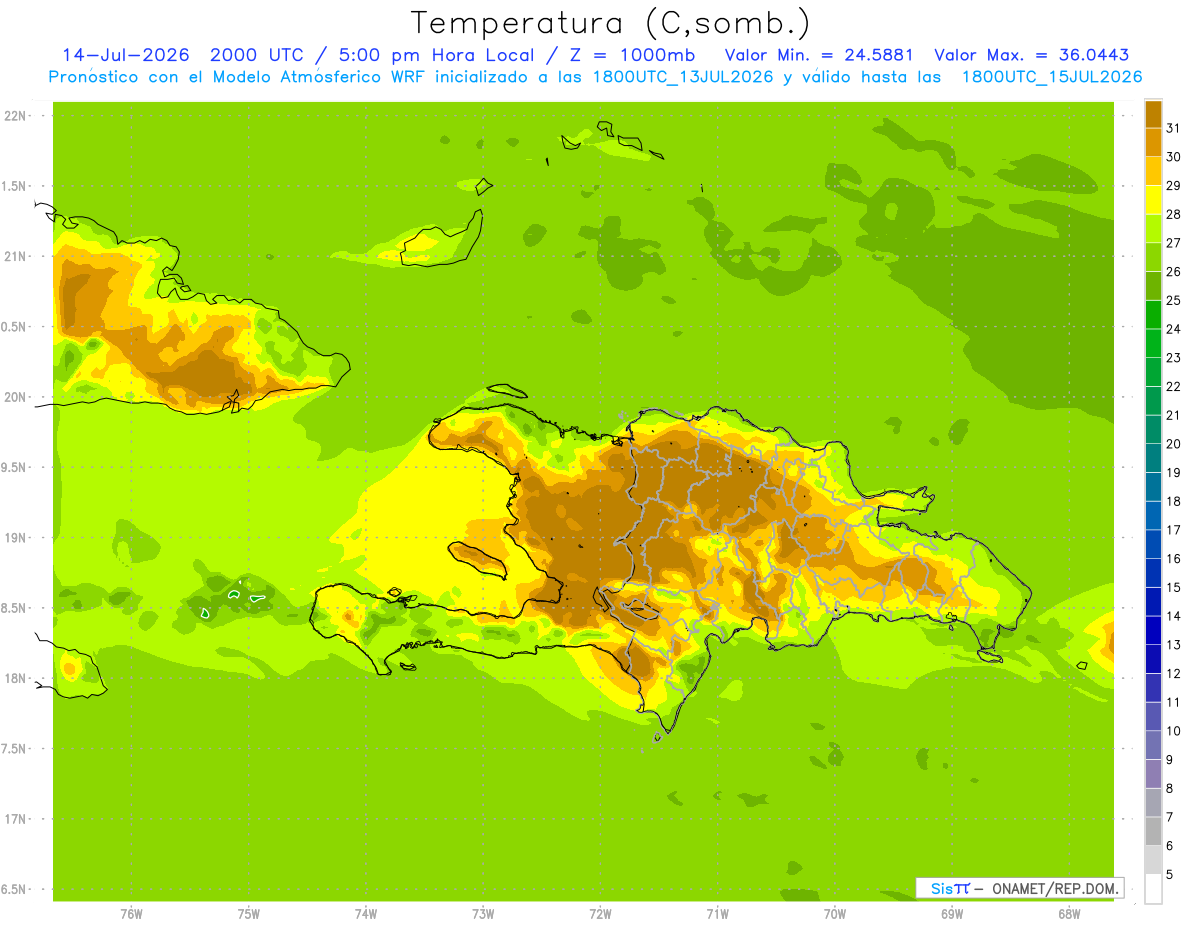1200x927 pixels.
Task: Click the legend number 31
Action: click(1174, 128)
